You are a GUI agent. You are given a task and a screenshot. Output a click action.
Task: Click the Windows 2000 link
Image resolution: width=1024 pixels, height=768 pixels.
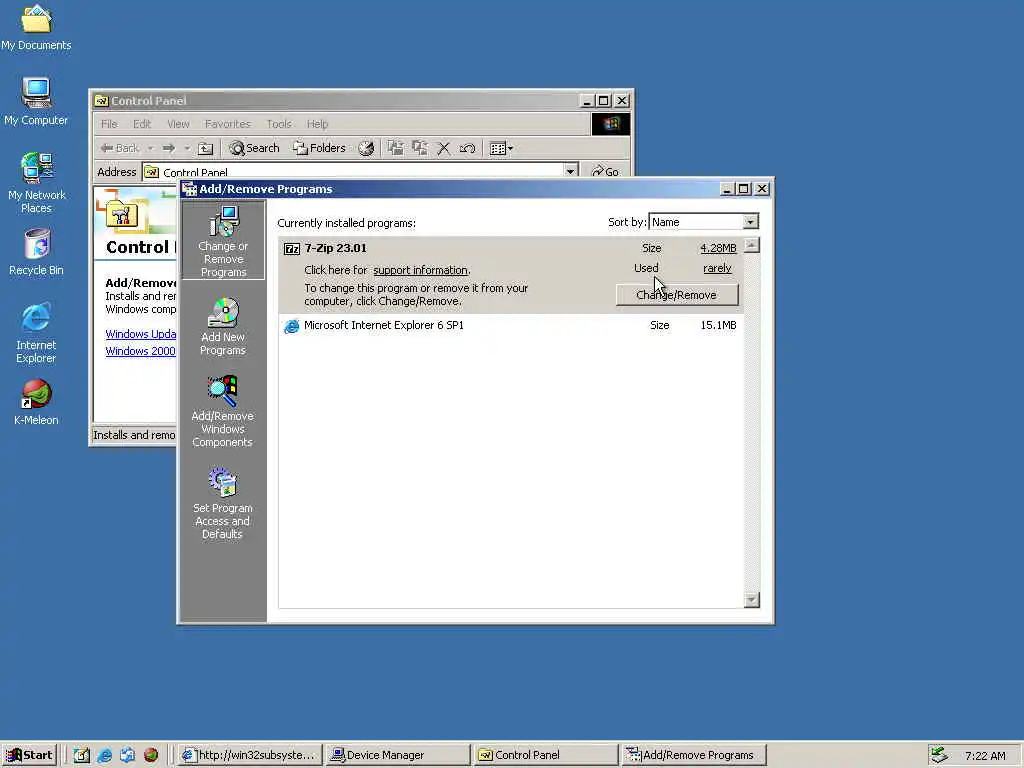click(x=140, y=351)
